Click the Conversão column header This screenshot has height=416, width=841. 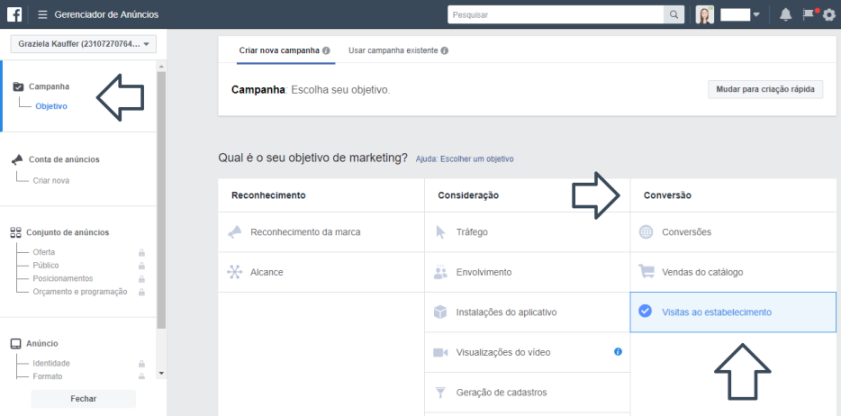click(x=667, y=195)
